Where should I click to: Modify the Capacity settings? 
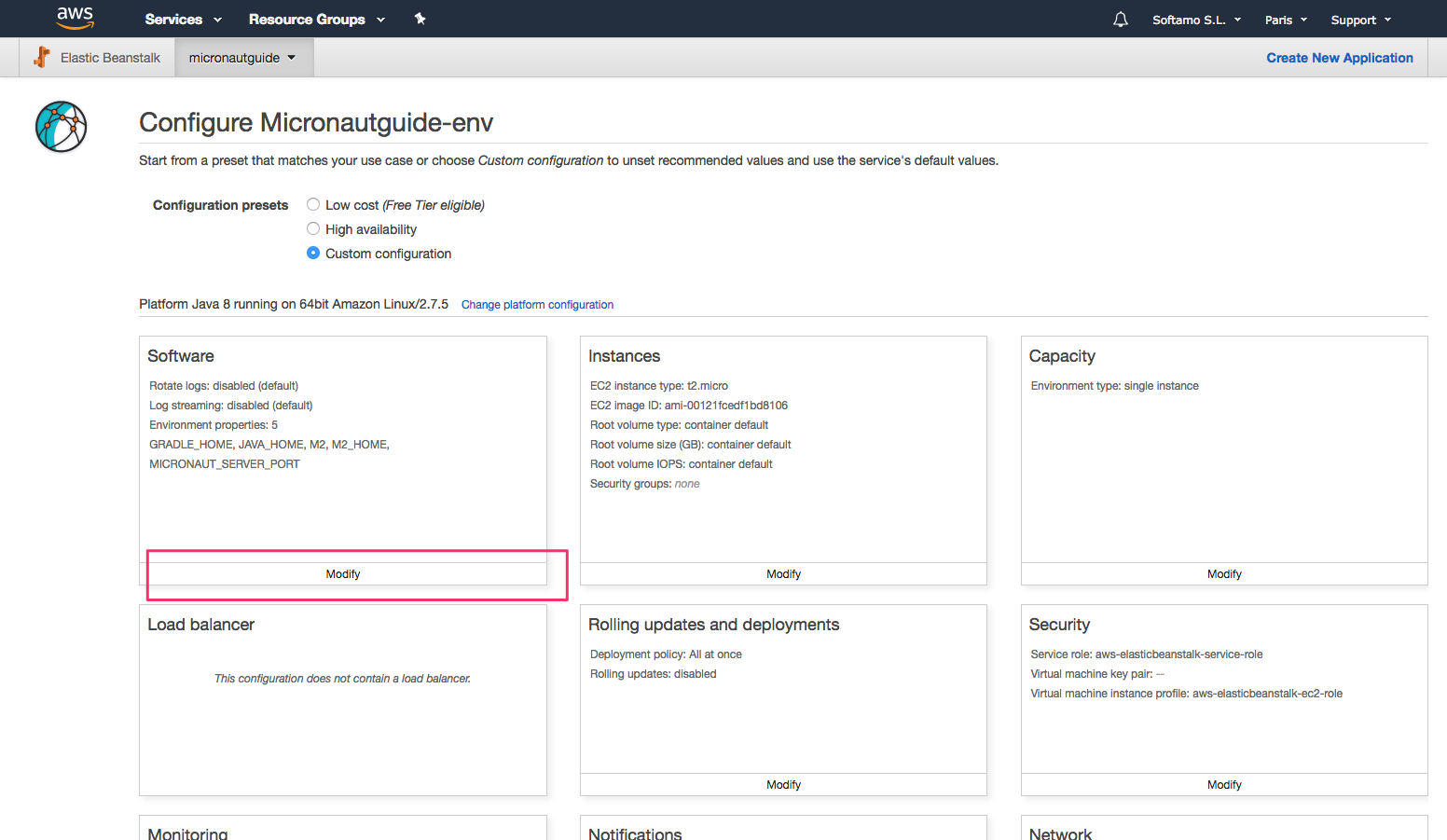point(1224,574)
